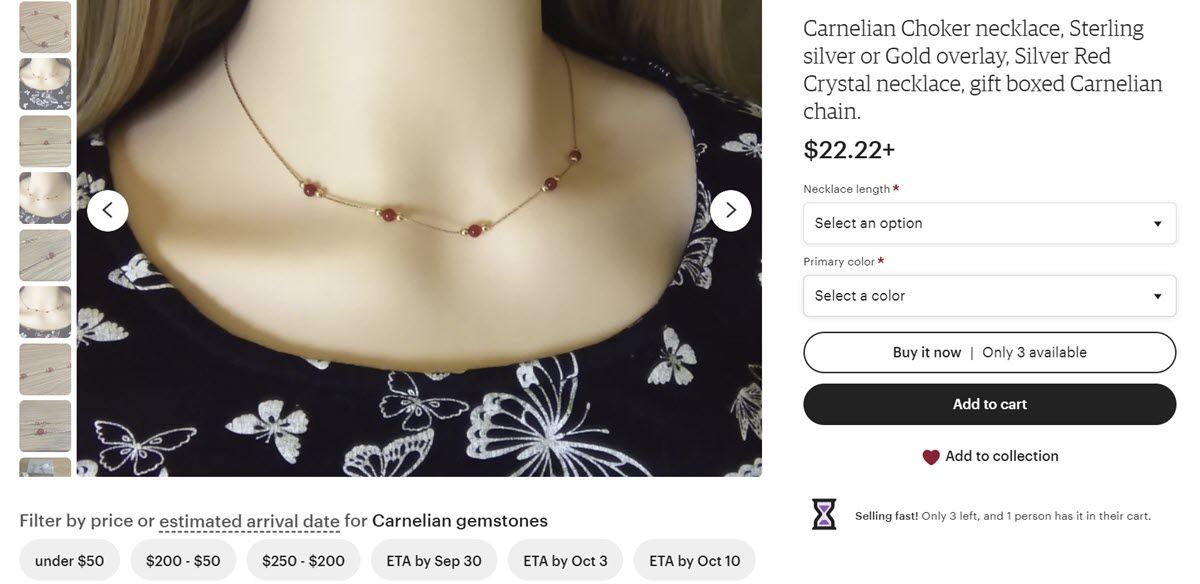Show the next product photo

point(731,211)
